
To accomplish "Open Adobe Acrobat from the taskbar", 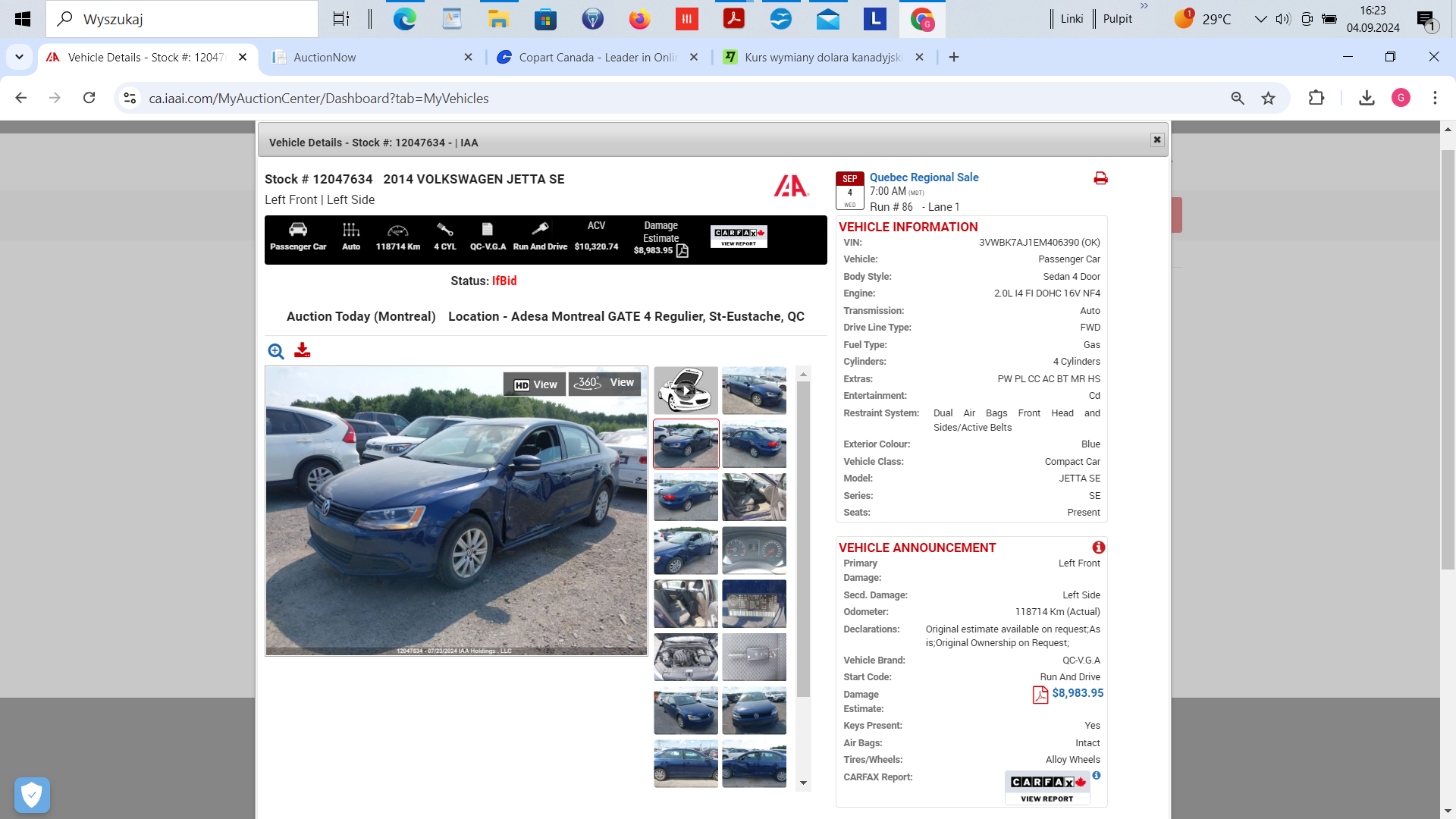I will [733, 19].
